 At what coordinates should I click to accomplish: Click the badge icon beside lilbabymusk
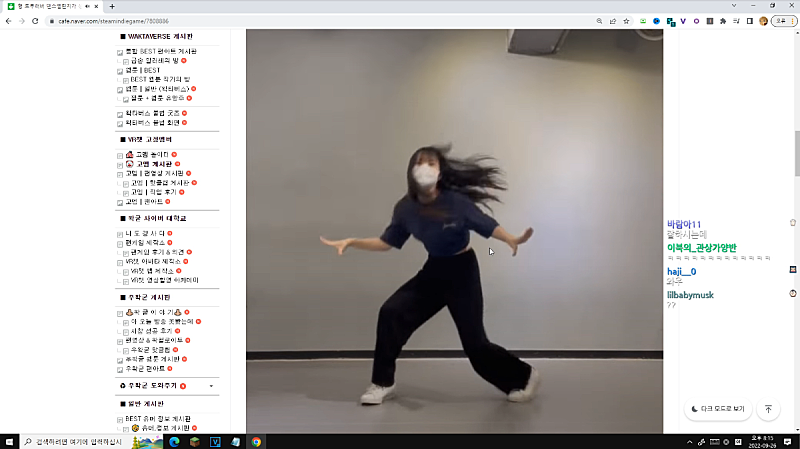[793, 293]
